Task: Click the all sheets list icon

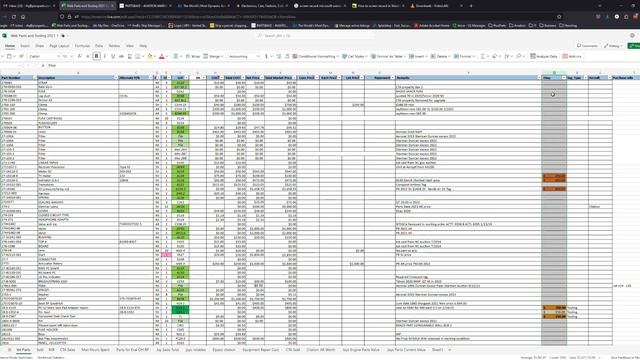Action: point(9,350)
